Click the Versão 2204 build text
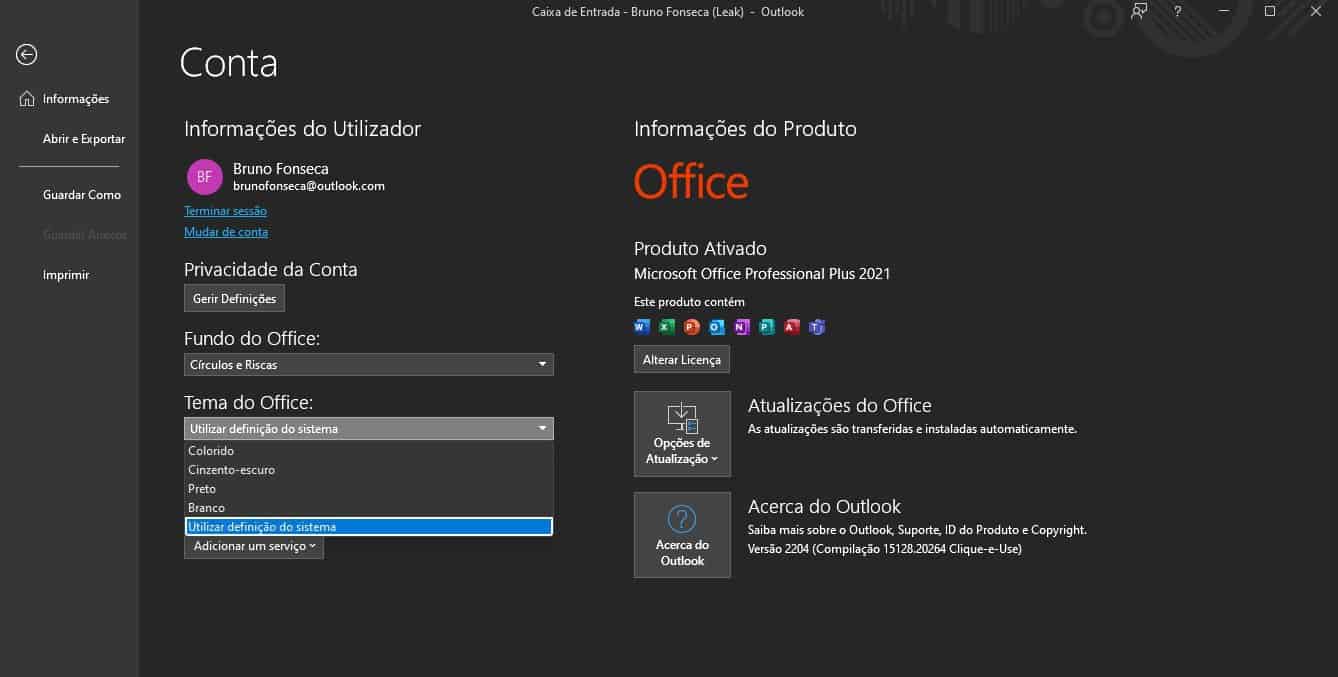 tap(885, 549)
